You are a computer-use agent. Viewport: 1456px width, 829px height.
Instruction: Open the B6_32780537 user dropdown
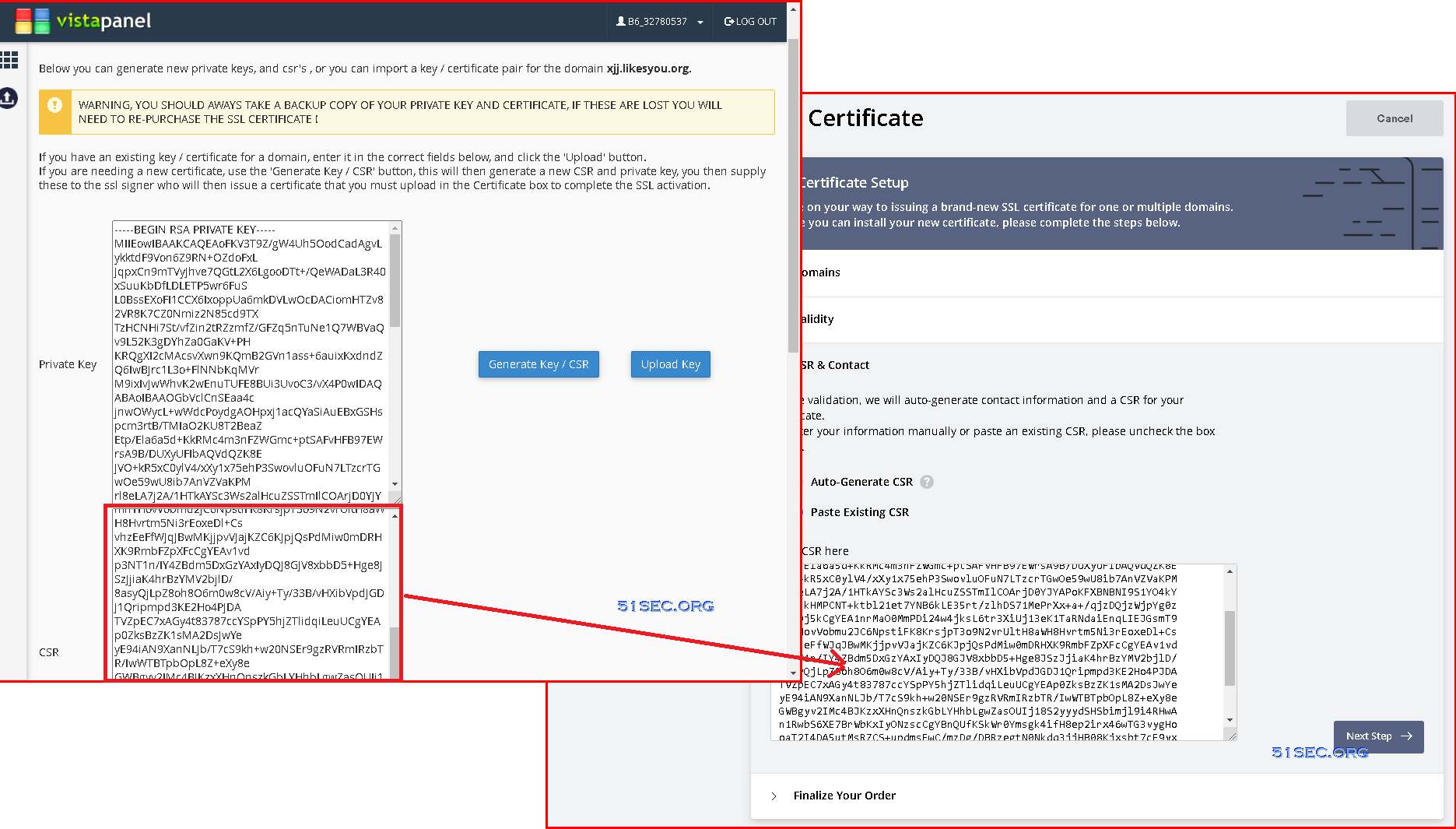(x=659, y=22)
